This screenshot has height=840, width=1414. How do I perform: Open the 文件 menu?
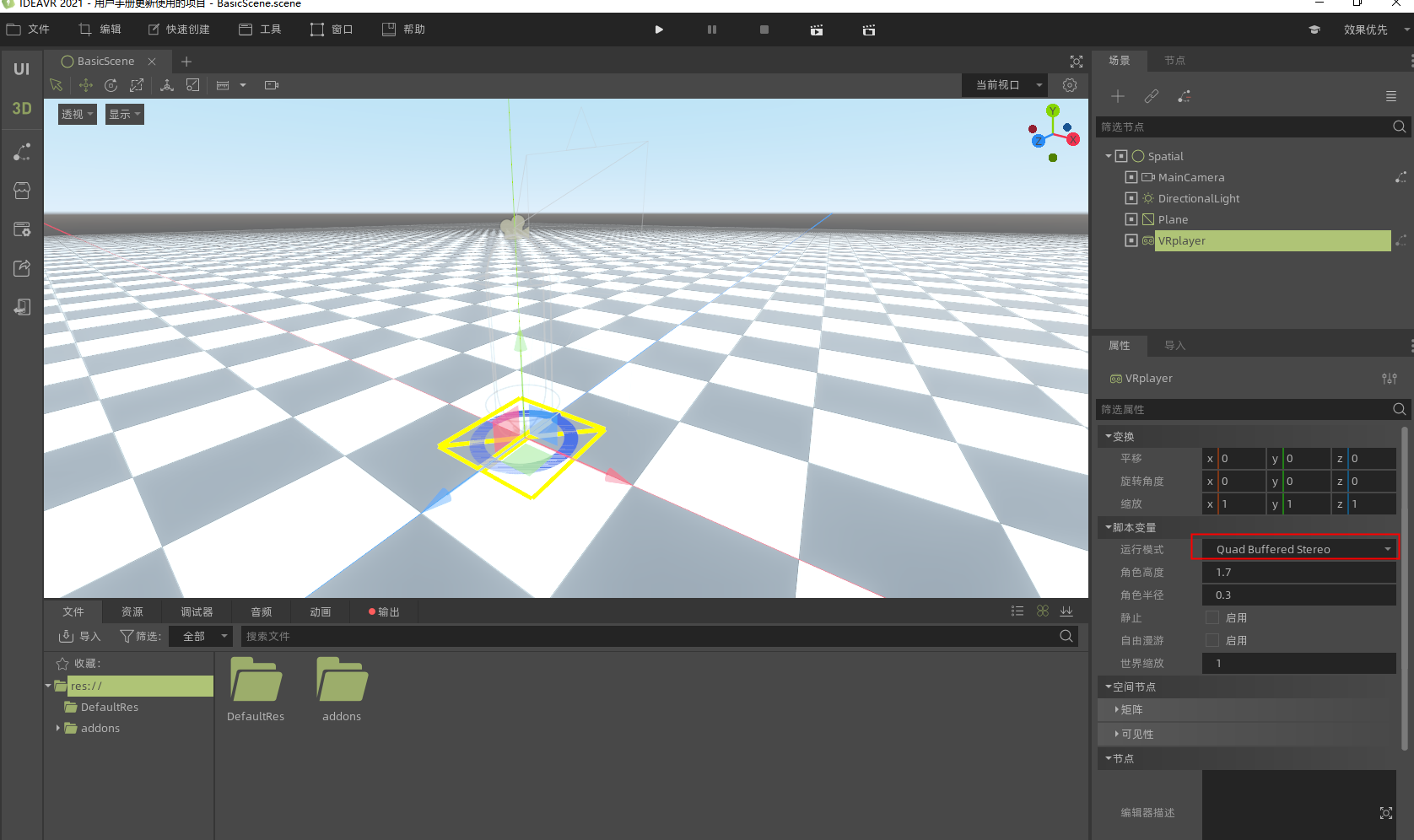coord(28,30)
